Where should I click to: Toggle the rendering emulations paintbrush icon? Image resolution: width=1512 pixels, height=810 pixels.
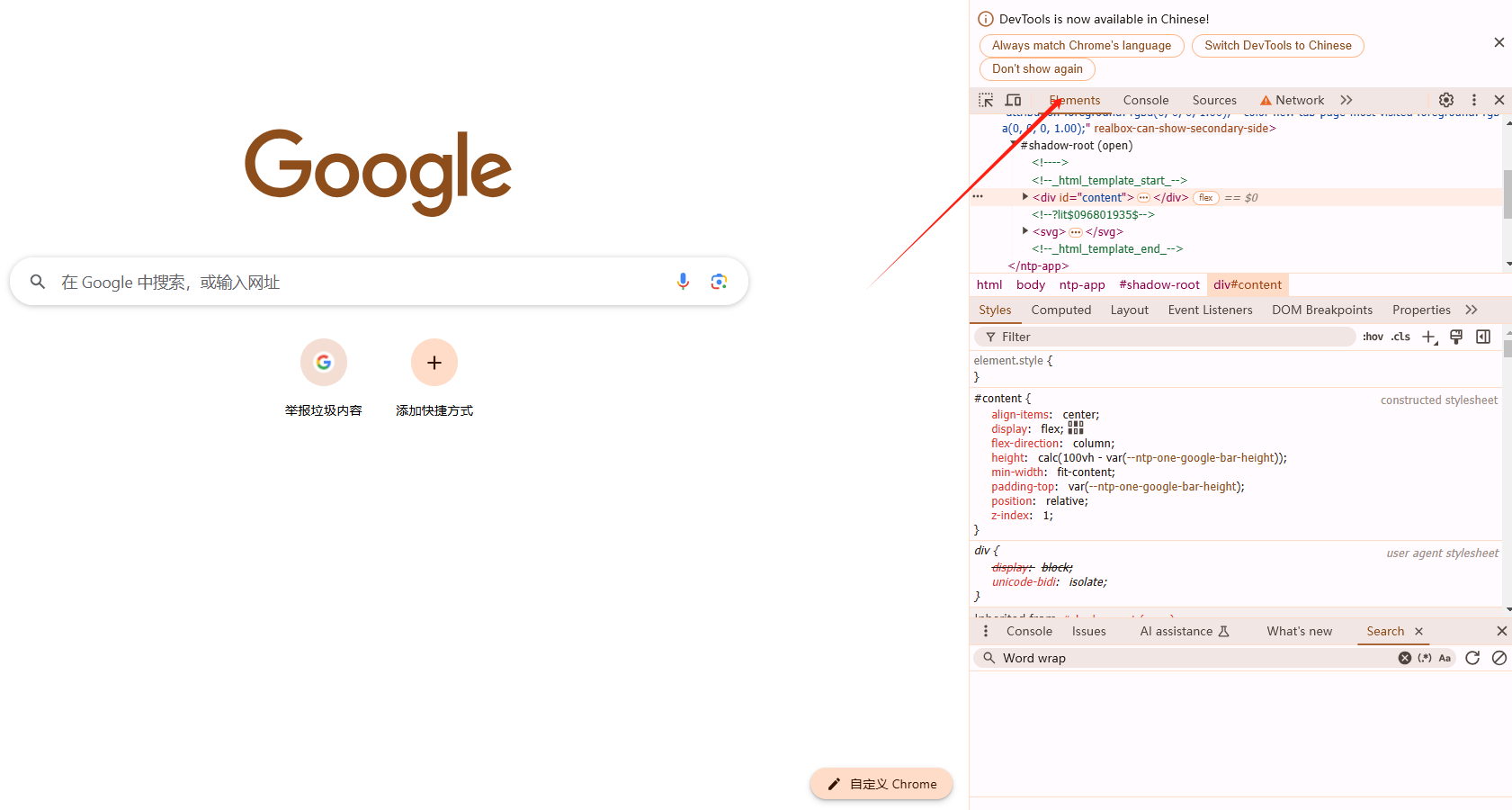(x=1456, y=337)
